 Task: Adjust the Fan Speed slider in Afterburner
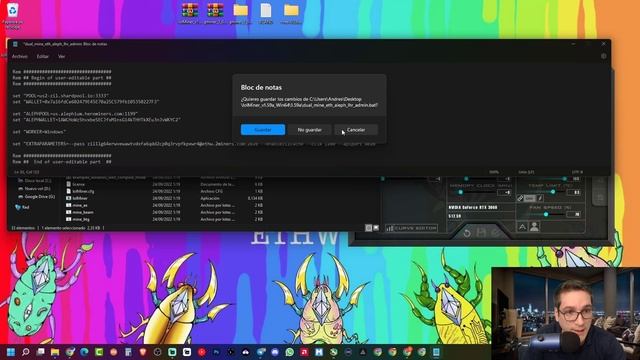tap(546, 214)
